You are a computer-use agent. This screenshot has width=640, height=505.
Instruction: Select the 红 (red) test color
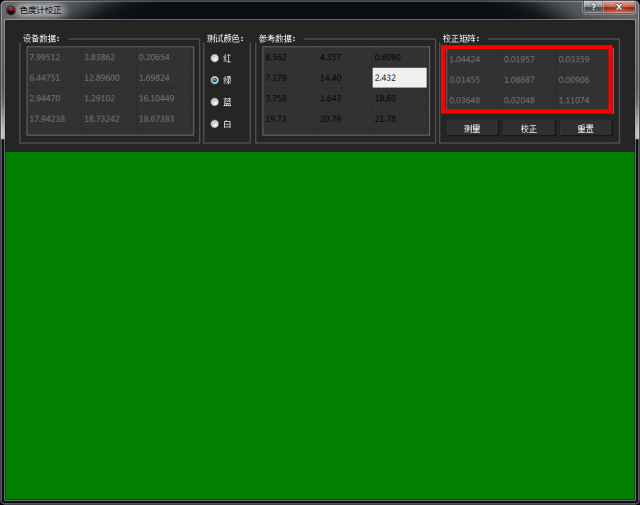pos(214,58)
